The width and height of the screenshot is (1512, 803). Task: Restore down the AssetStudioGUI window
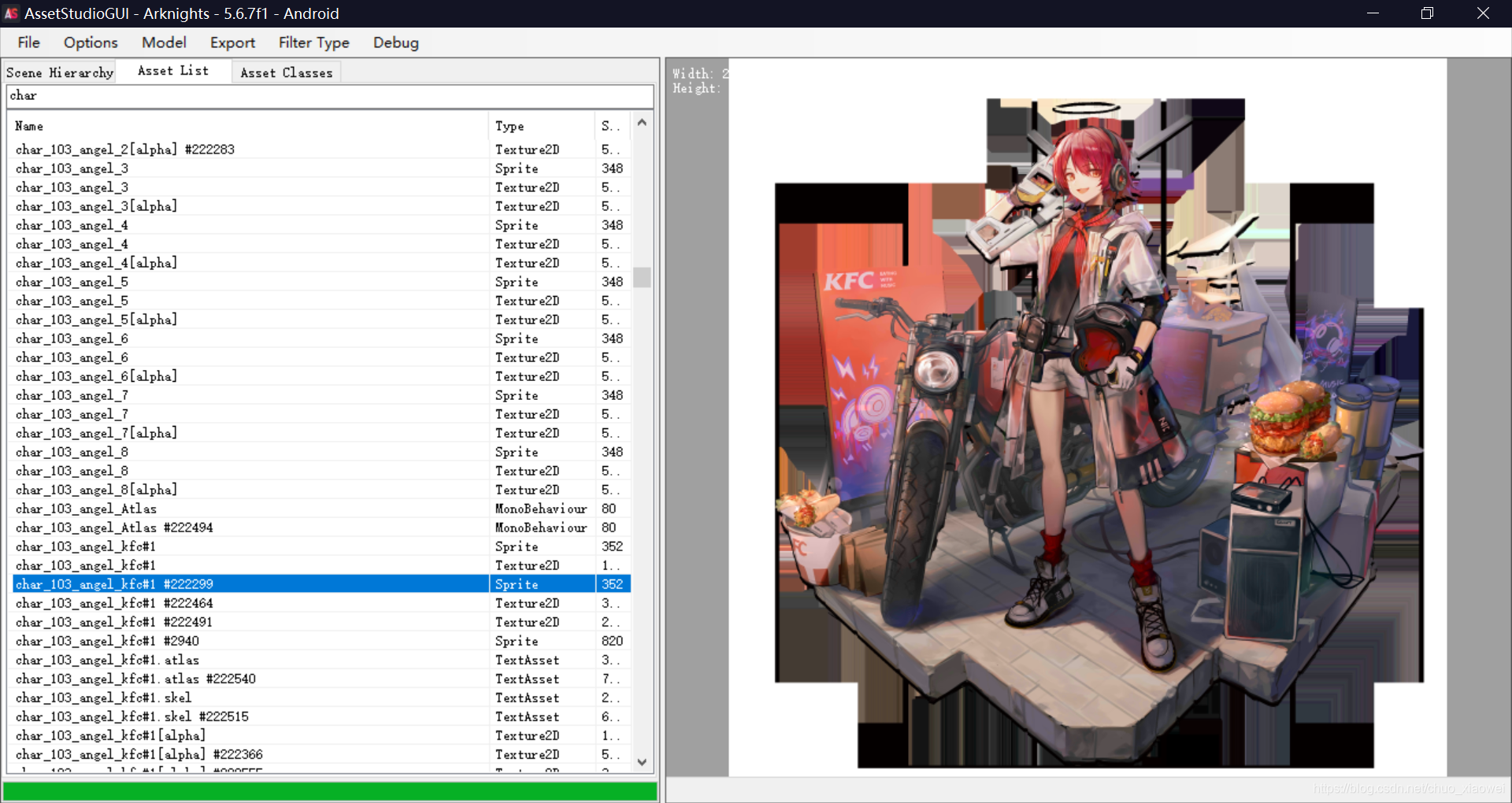(1427, 13)
